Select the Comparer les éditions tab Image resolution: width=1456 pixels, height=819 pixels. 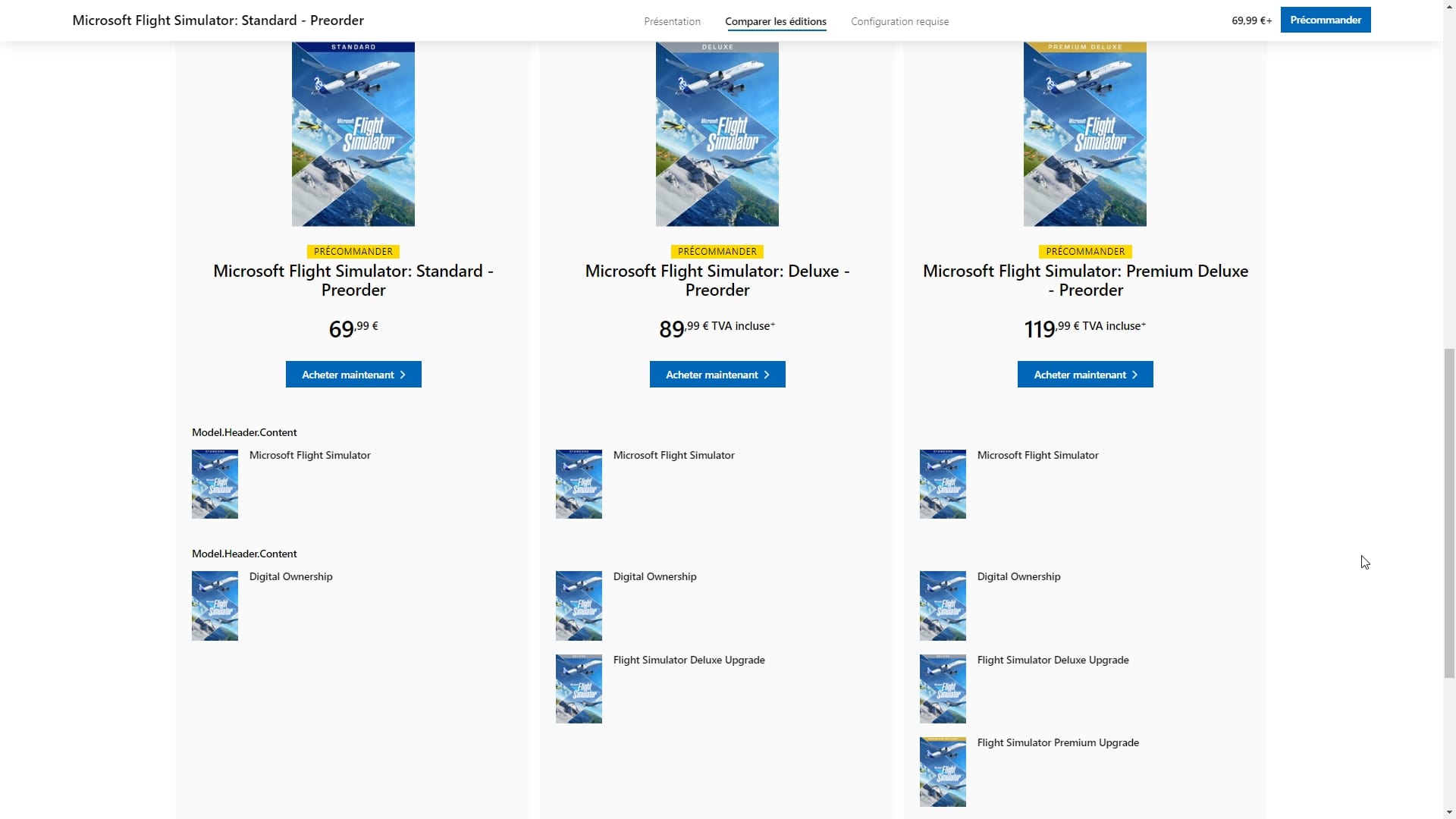point(776,21)
